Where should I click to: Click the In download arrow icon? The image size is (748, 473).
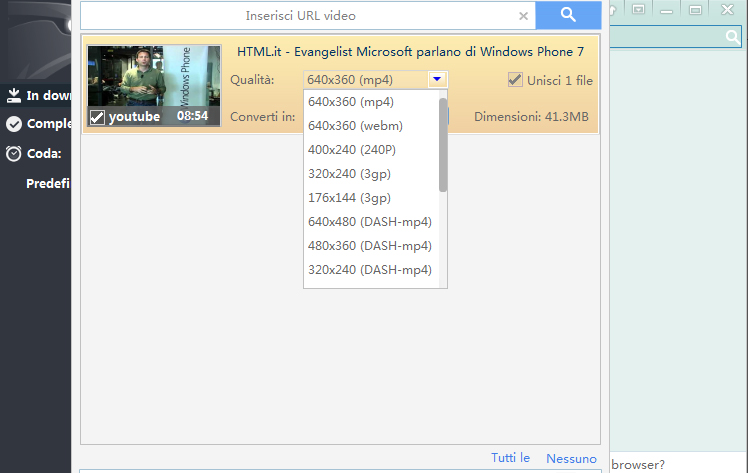click(x=14, y=96)
